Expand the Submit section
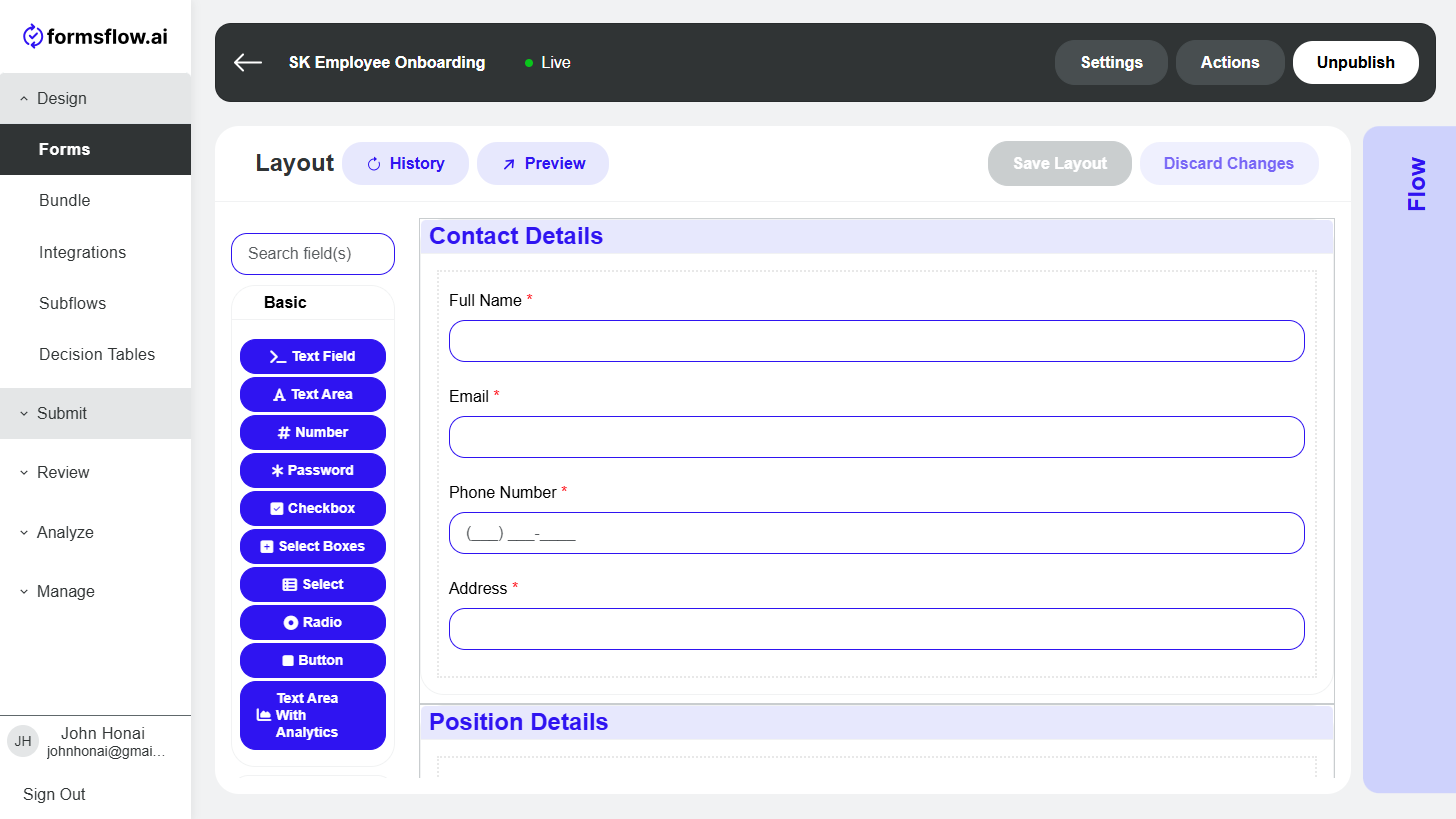1456x819 pixels. [x=95, y=413]
